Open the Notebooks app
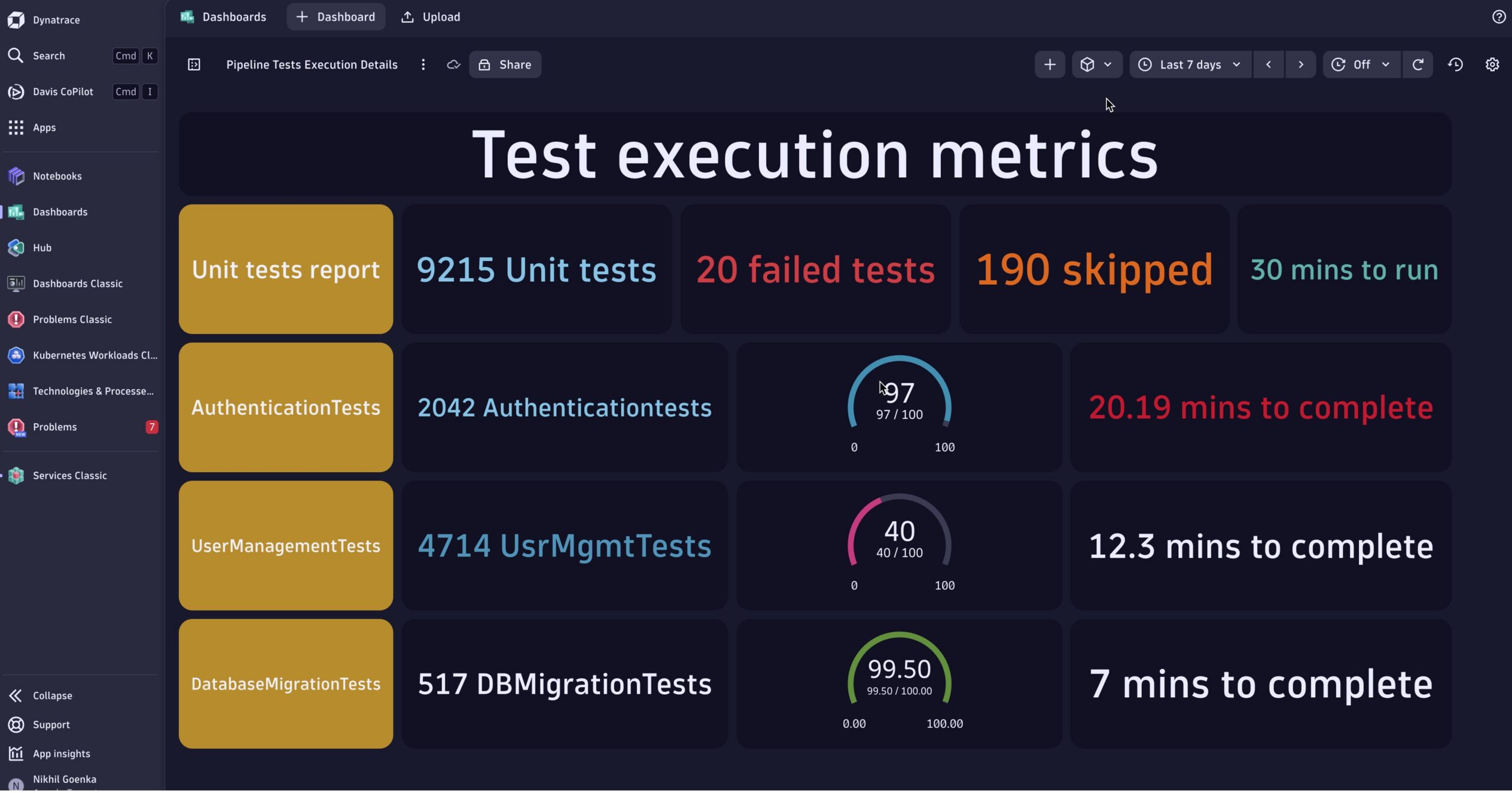 (x=57, y=176)
